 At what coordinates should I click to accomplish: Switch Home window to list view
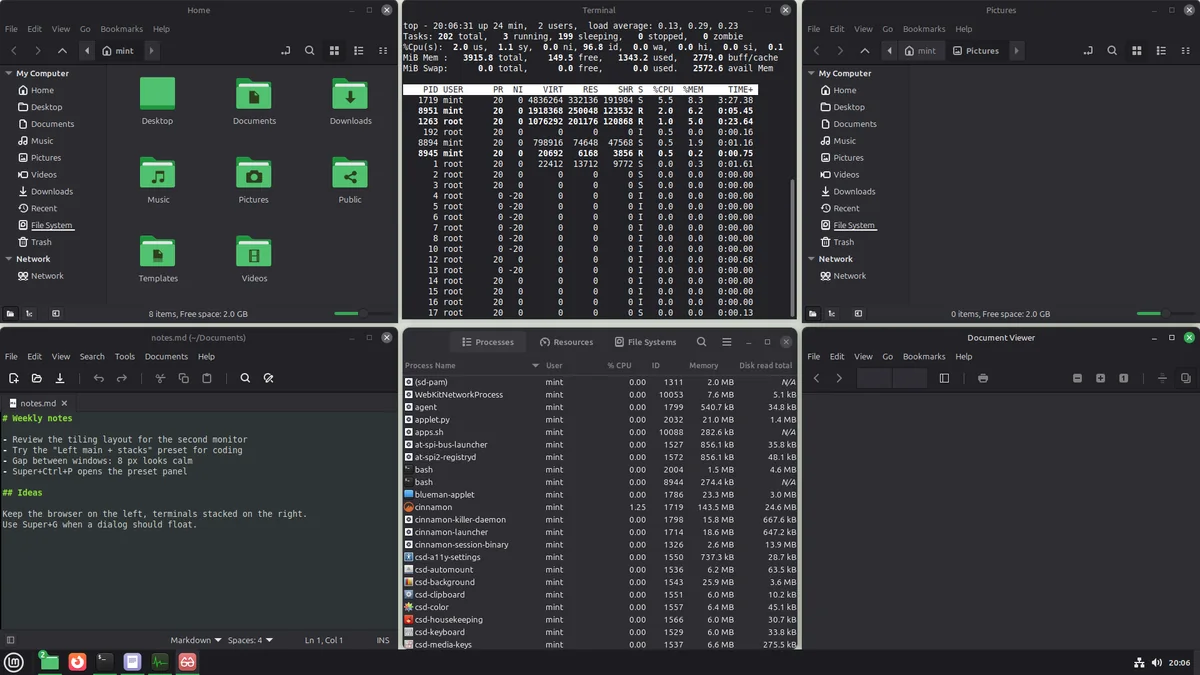pyautogui.click(x=359, y=50)
